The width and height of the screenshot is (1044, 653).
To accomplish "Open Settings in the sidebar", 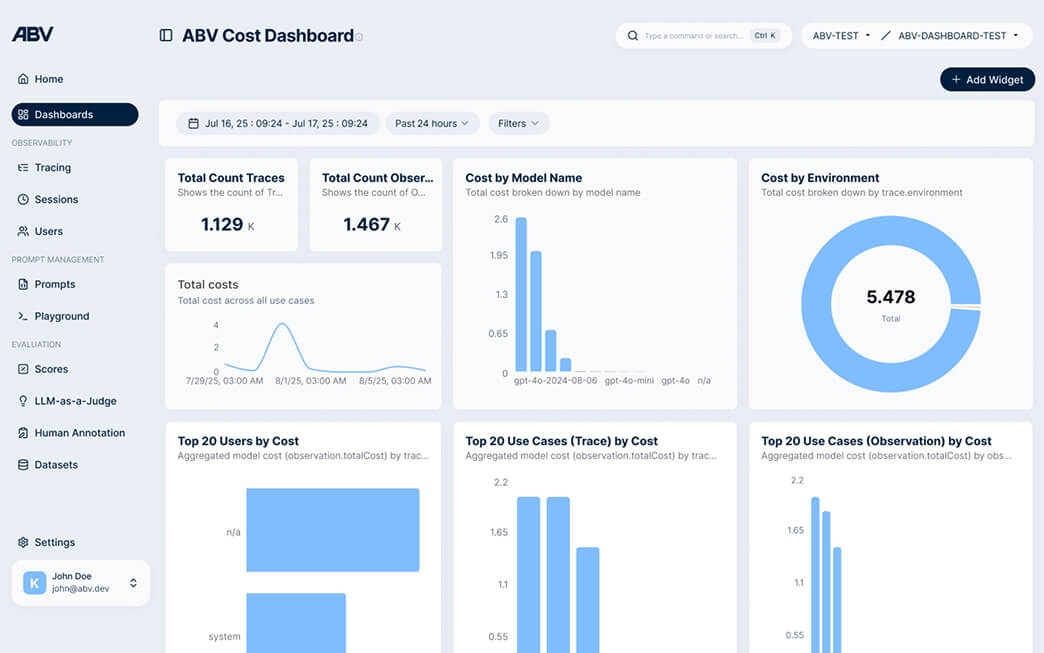I will pyautogui.click(x=75, y=543).
